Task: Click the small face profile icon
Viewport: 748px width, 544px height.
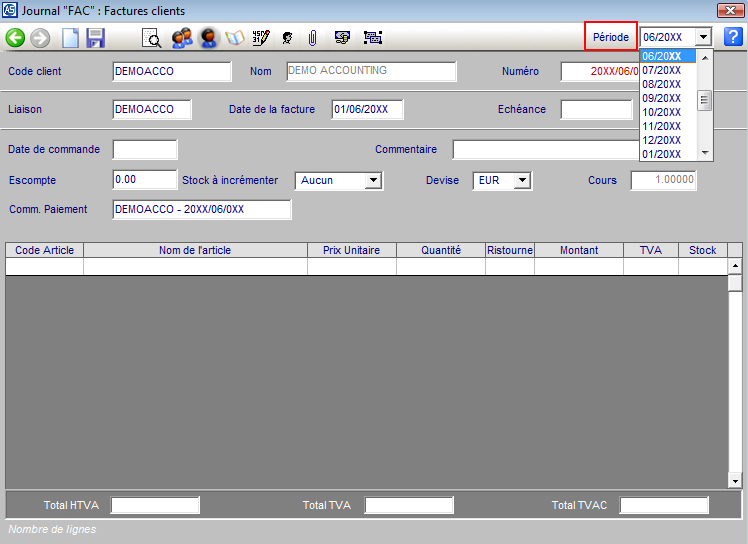Action: [x=287, y=38]
